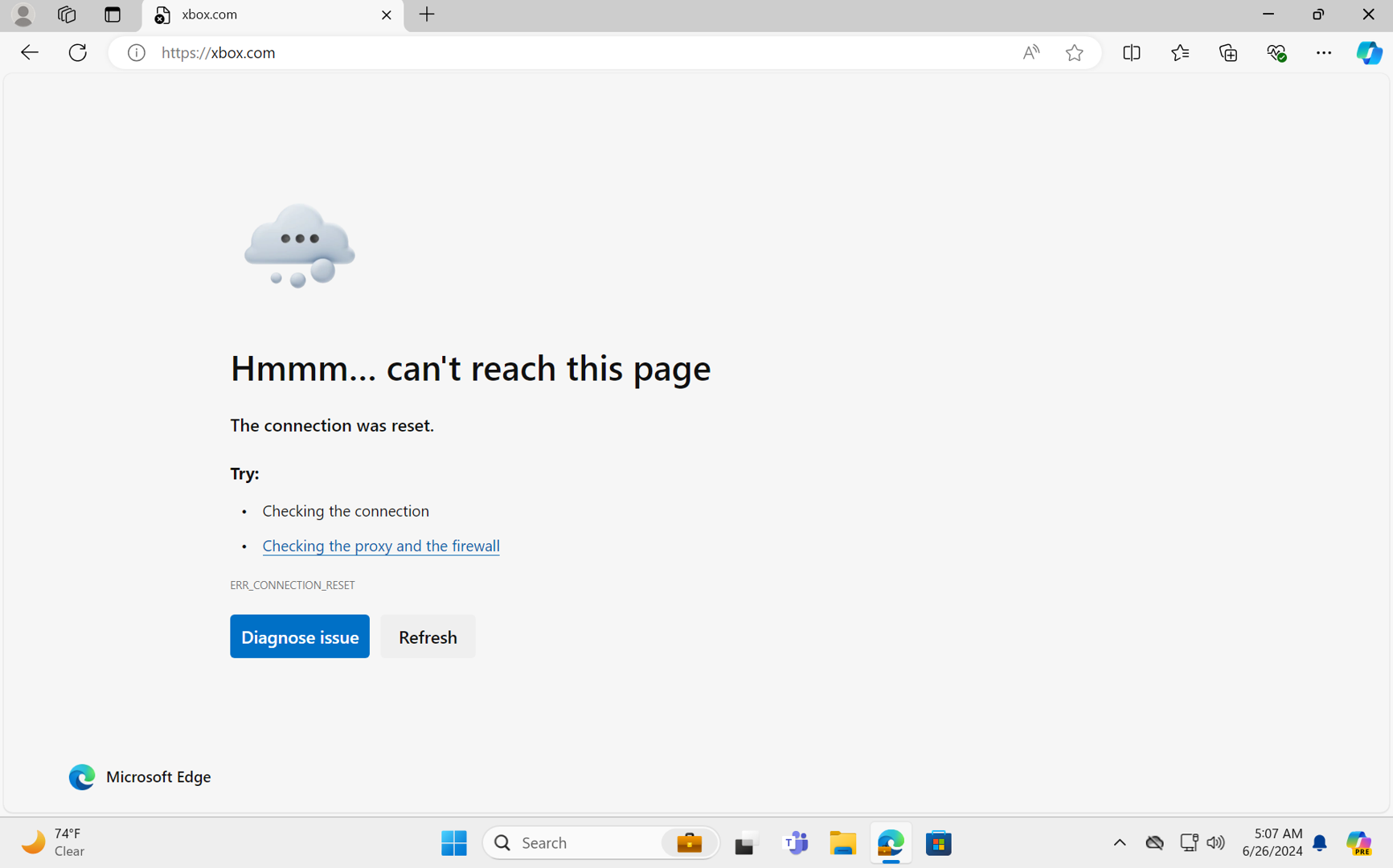
Task: Click the site information icon
Action: 136,52
